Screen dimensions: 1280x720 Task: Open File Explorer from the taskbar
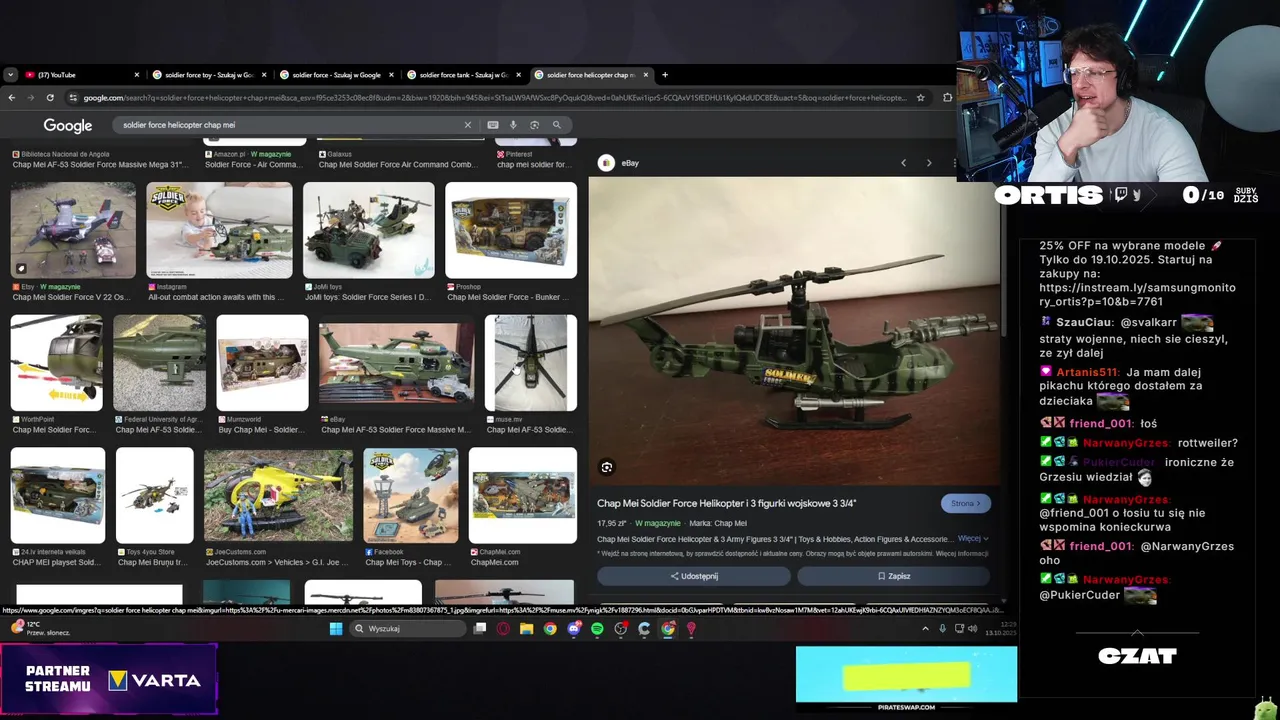[526, 628]
